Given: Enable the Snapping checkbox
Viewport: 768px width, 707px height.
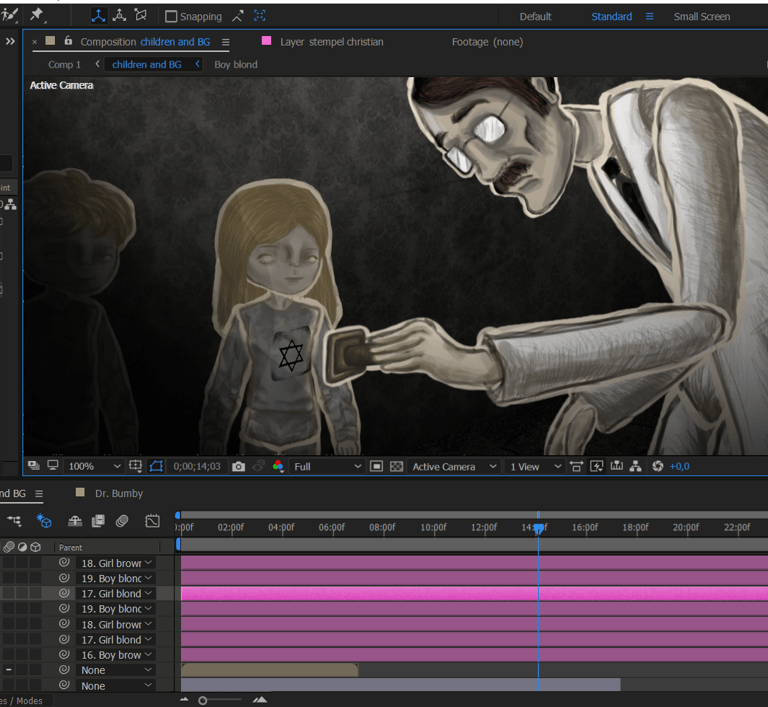Looking at the screenshot, I should (x=171, y=16).
